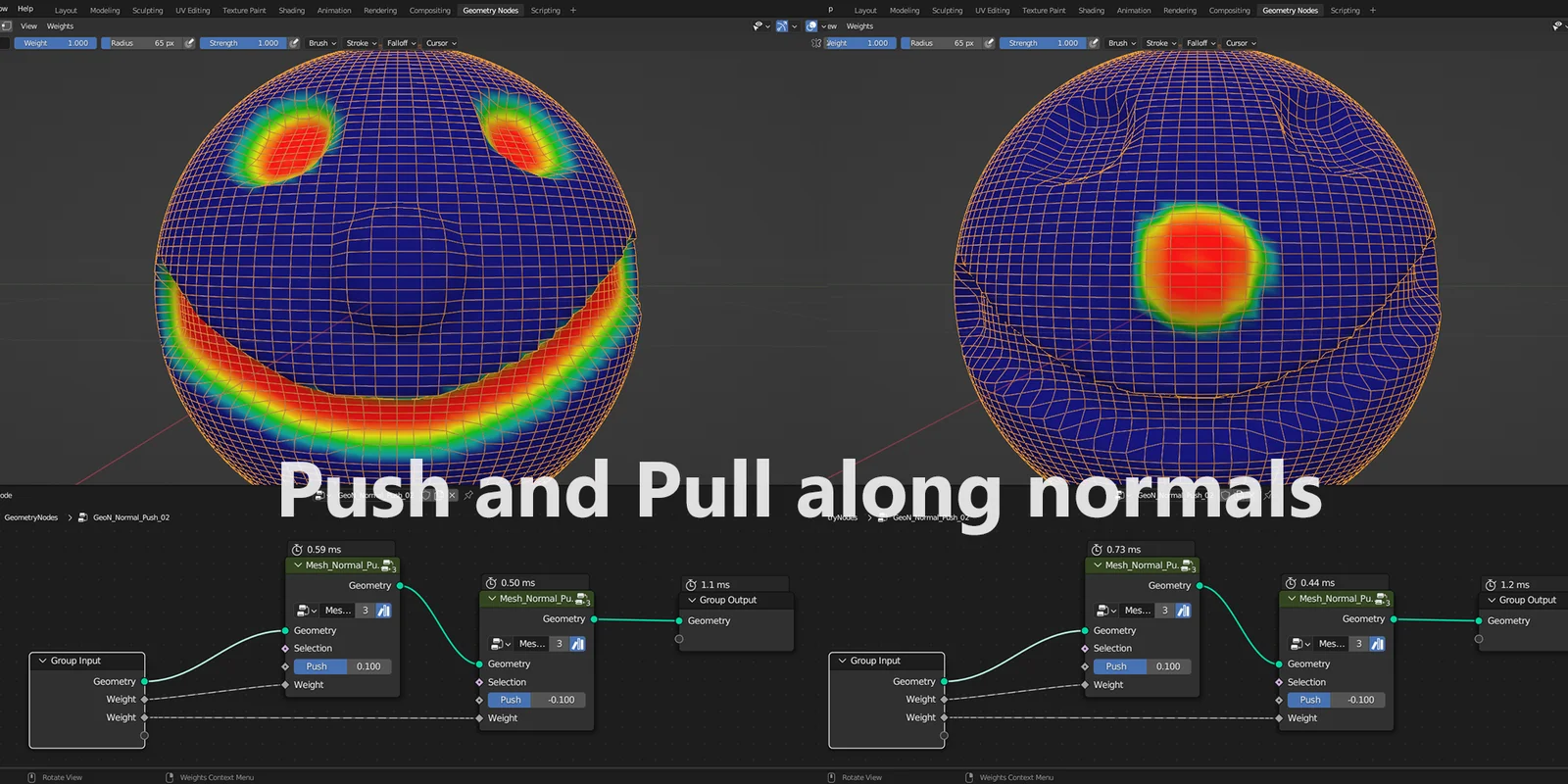Screen dimensions: 1568x784
Task: Click the symmetry icon left of Weight in right window
Action: click(816, 43)
